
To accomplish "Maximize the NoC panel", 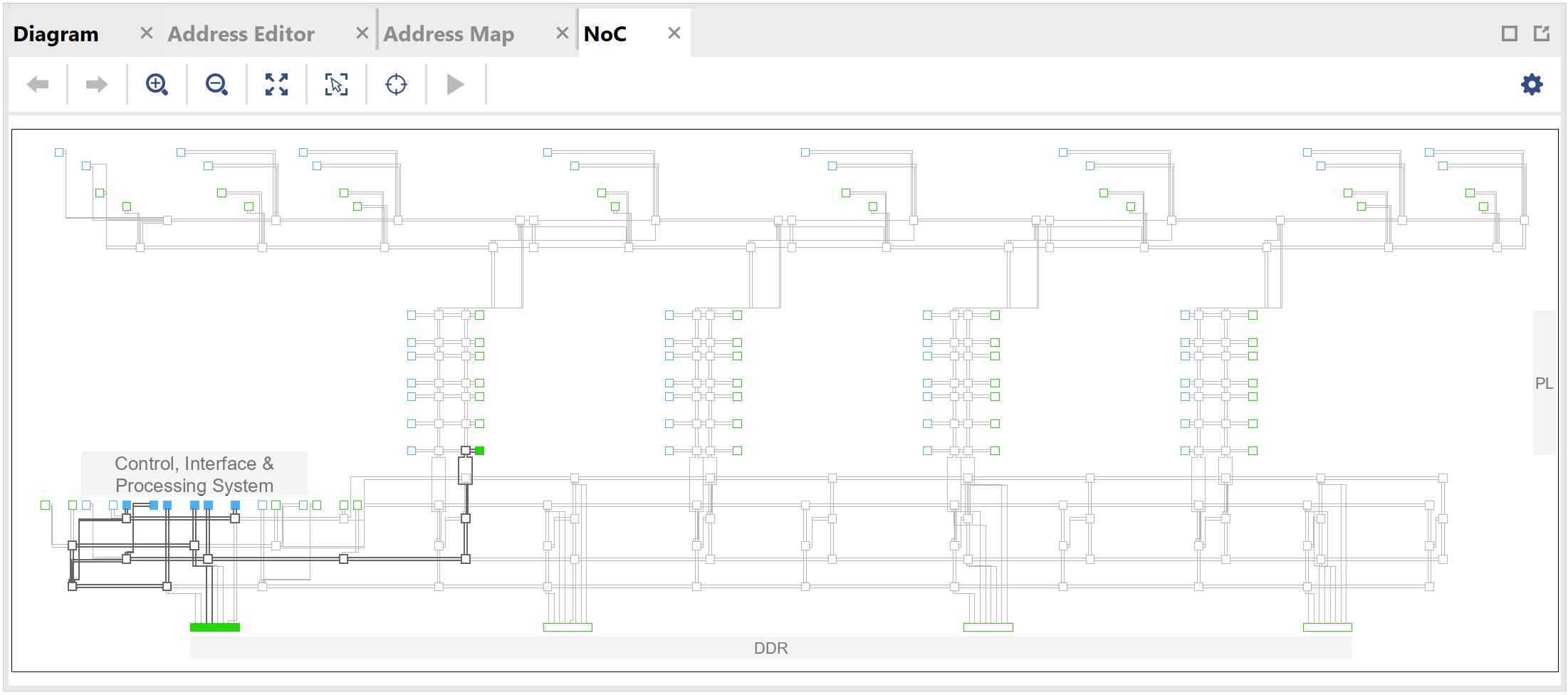I will 1509,33.
